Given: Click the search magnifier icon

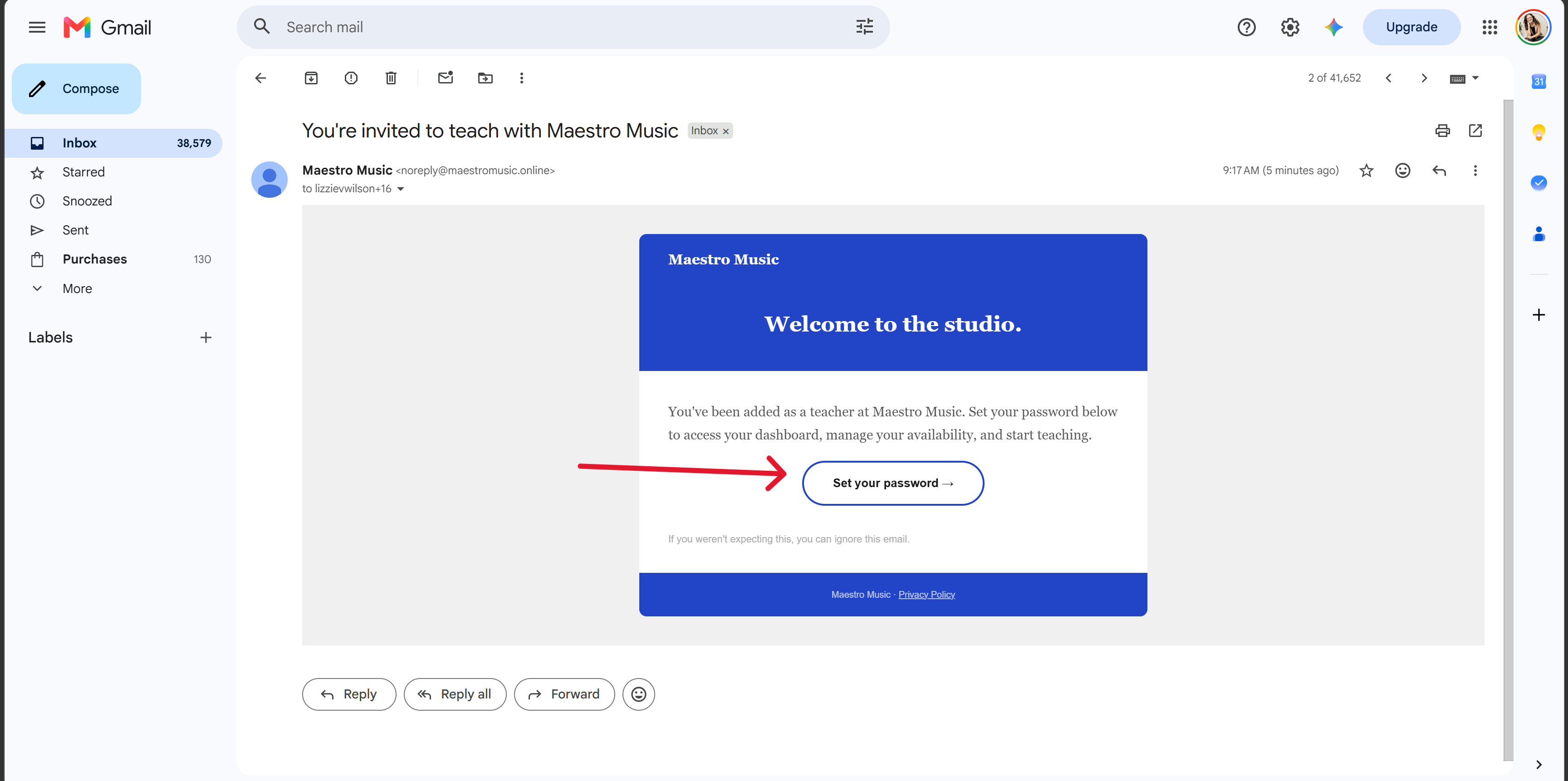Looking at the screenshot, I should click(262, 27).
